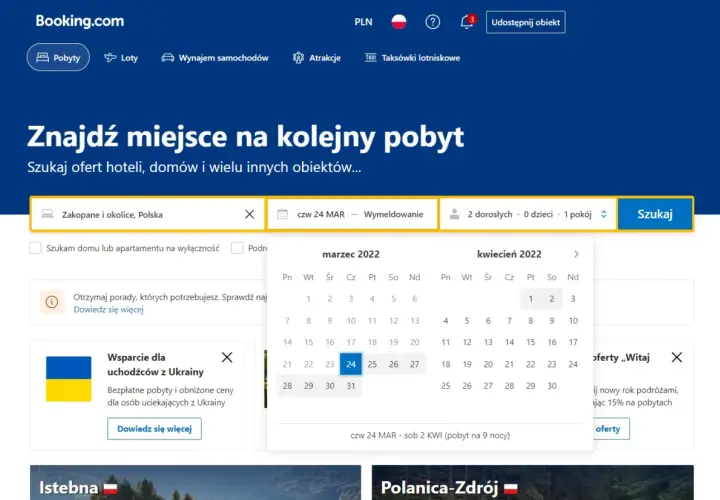Select the Pobyty tab
The width and height of the screenshot is (720, 500).
[58, 57]
